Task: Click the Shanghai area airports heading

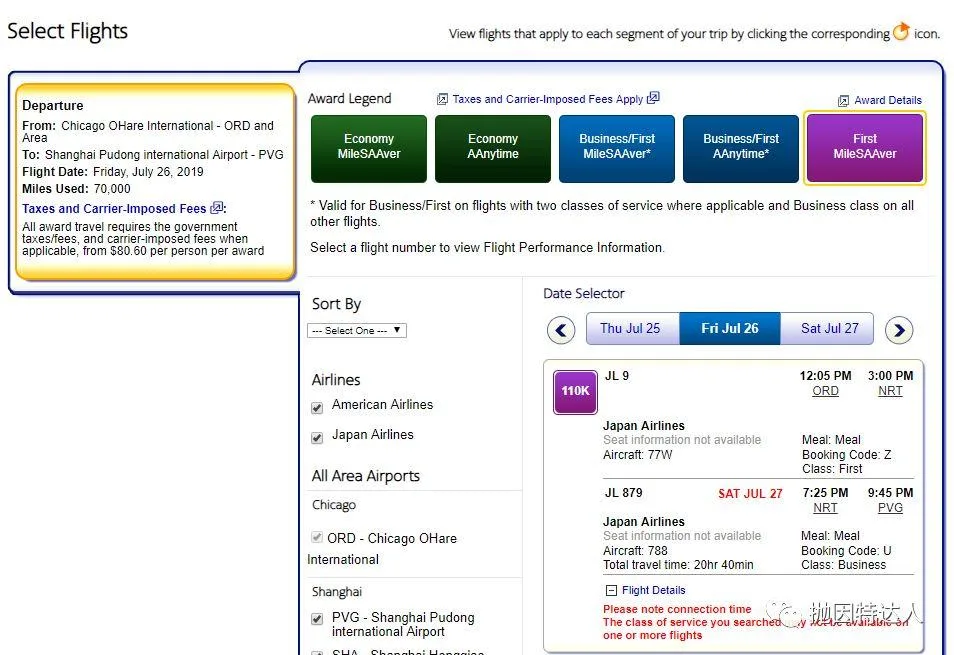Action: pyautogui.click(x=336, y=592)
